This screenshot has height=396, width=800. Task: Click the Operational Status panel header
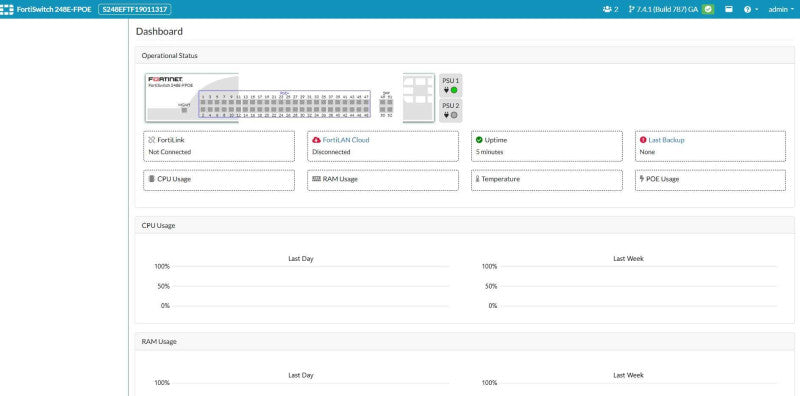click(465, 55)
